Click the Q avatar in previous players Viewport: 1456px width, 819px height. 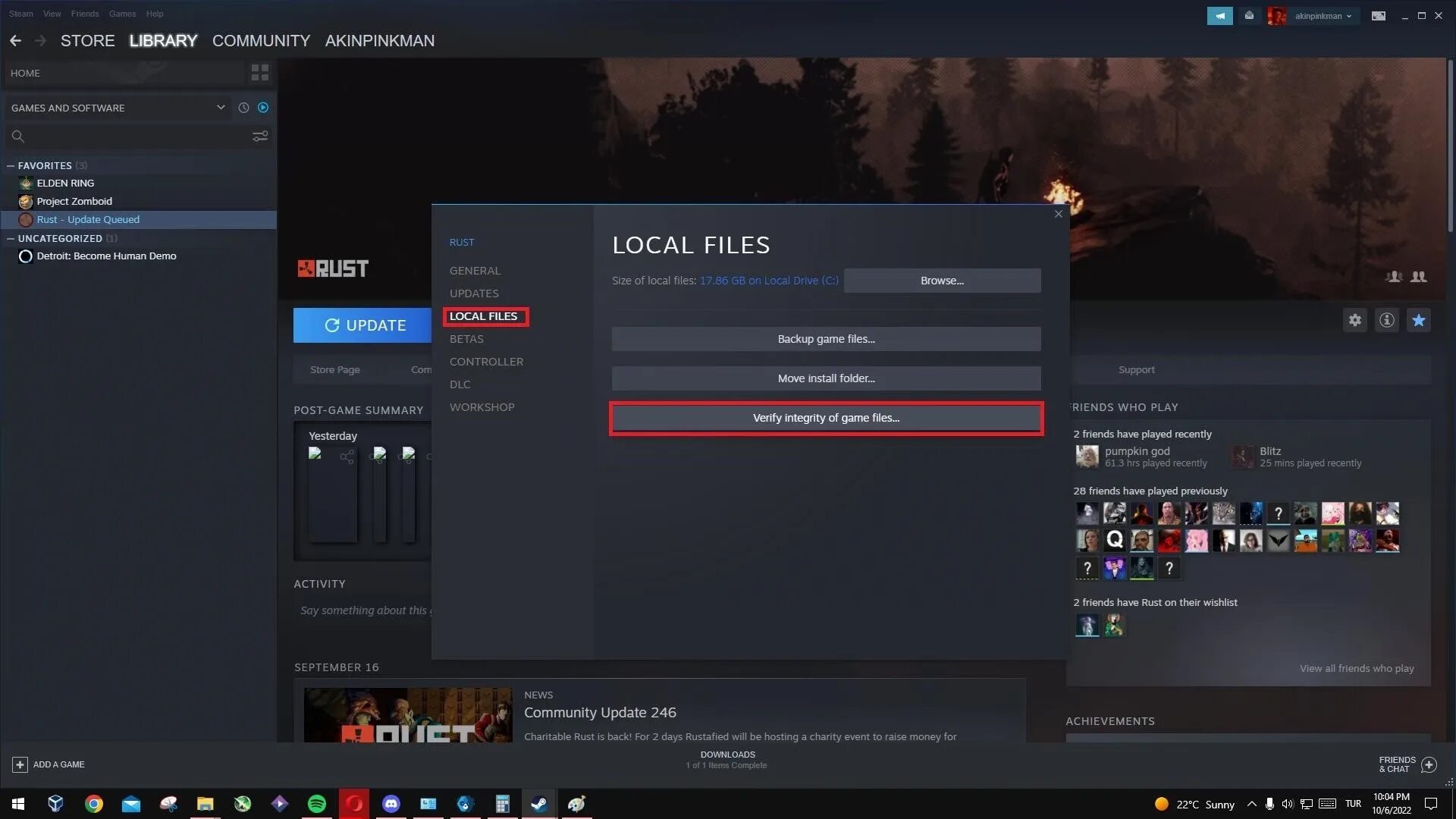coord(1114,540)
